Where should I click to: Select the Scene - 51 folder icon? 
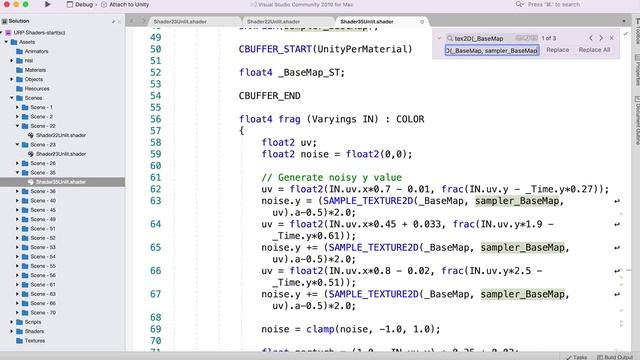pyautogui.click(x=25, y=229)
